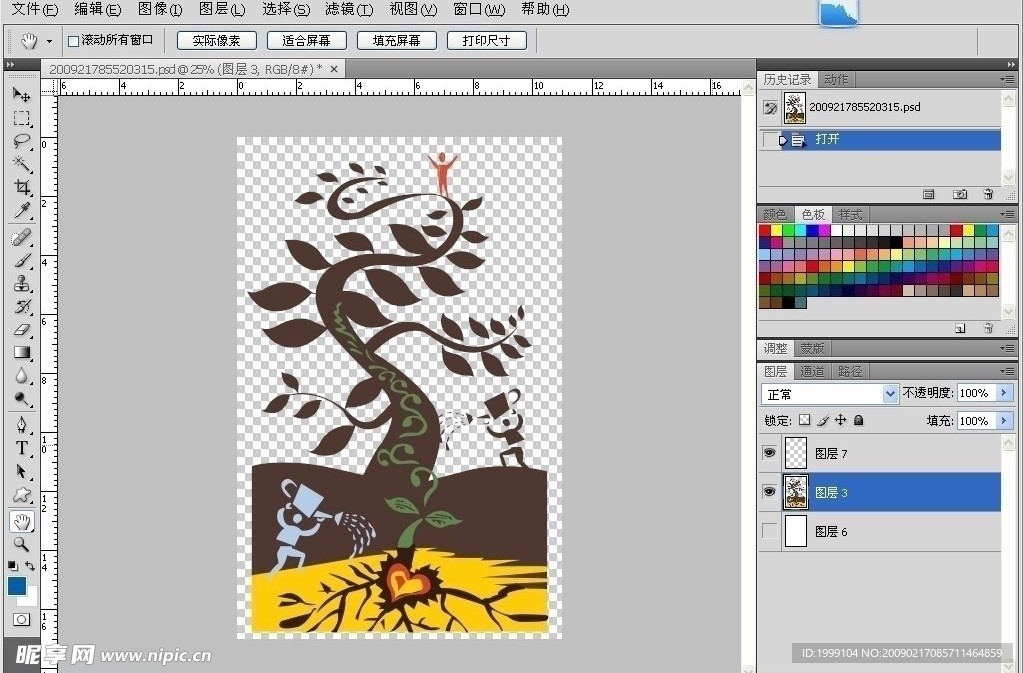The width and height of the screenshot is (1023, 673).
Task: Open the 填充 fill slider arrow
Action: pos(1005,421)
